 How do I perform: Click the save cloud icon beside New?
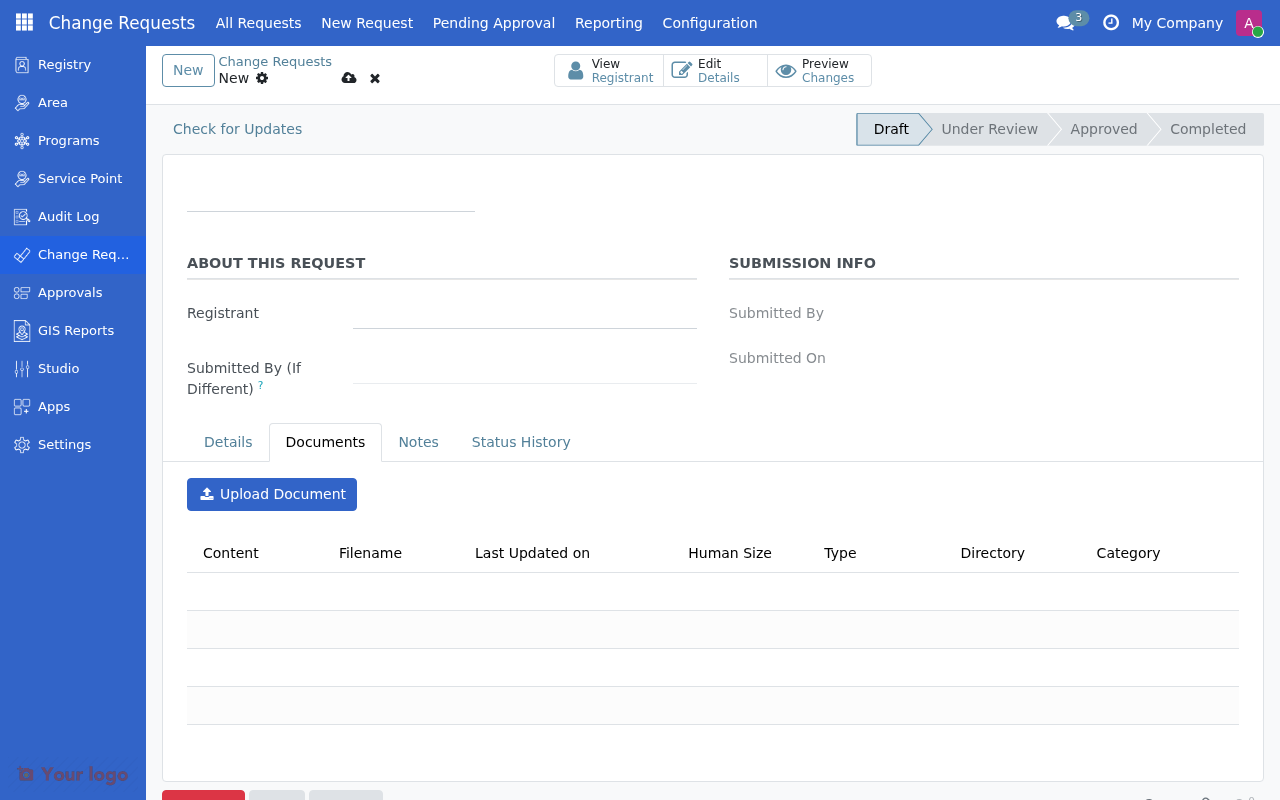[x=349, y=78]
